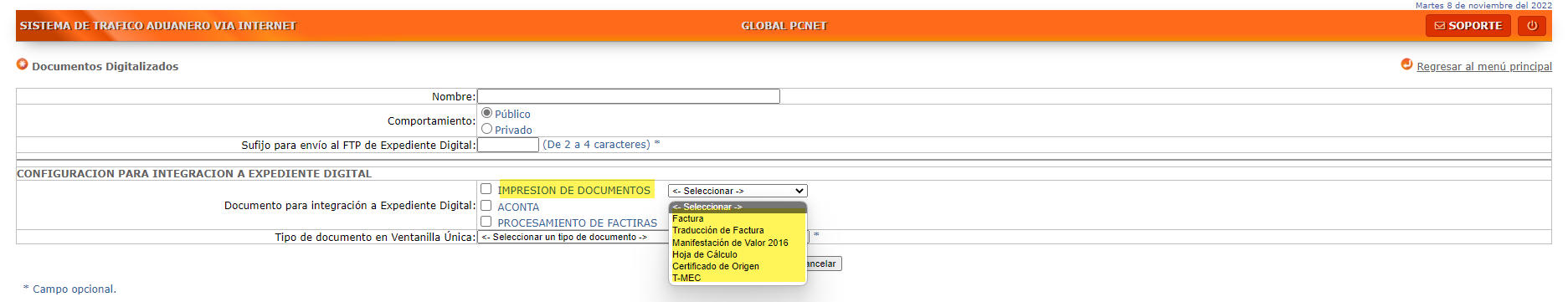Image resolution: width=1568 pixels, height=302 pixels.
Task: Click the Regresar al menú principal link
Action: click(x=1483, y=66)
